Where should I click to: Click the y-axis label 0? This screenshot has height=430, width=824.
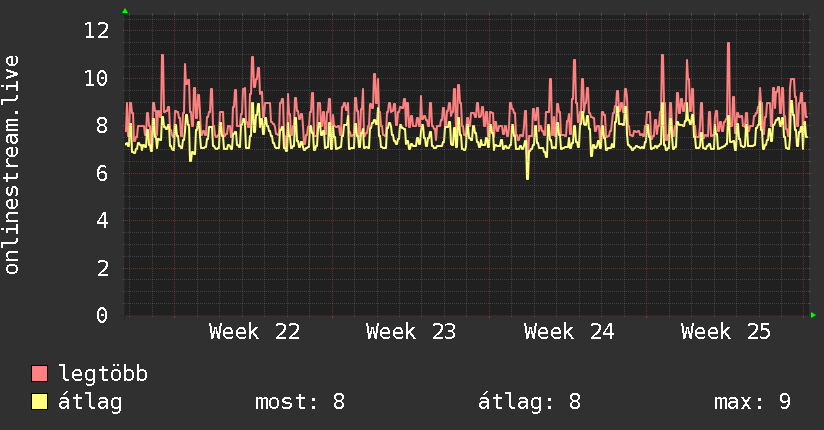pyautogui.click(x=102, y=315)
